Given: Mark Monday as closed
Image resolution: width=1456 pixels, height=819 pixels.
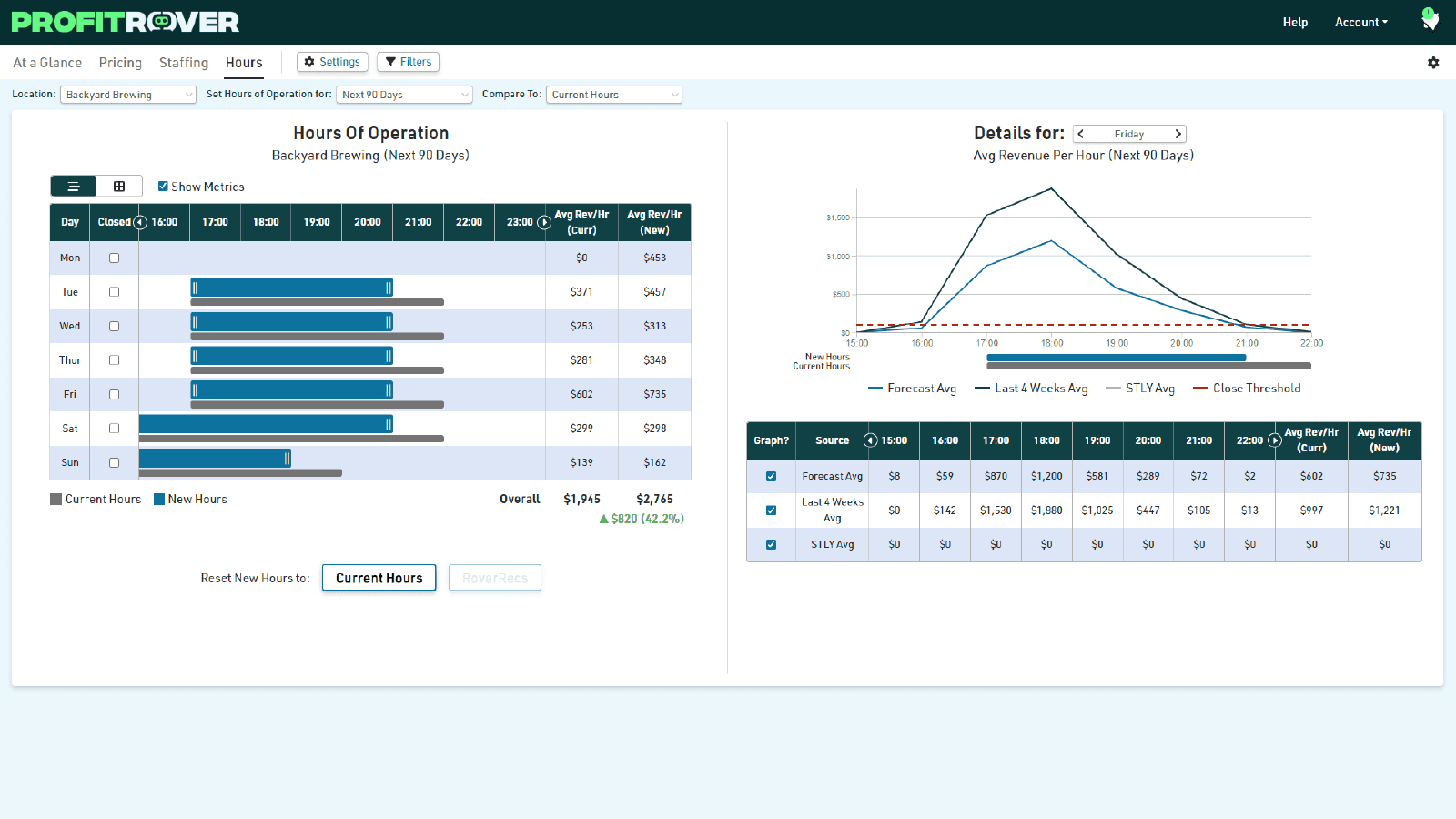Looking at the screenshot, I should 115,258.
